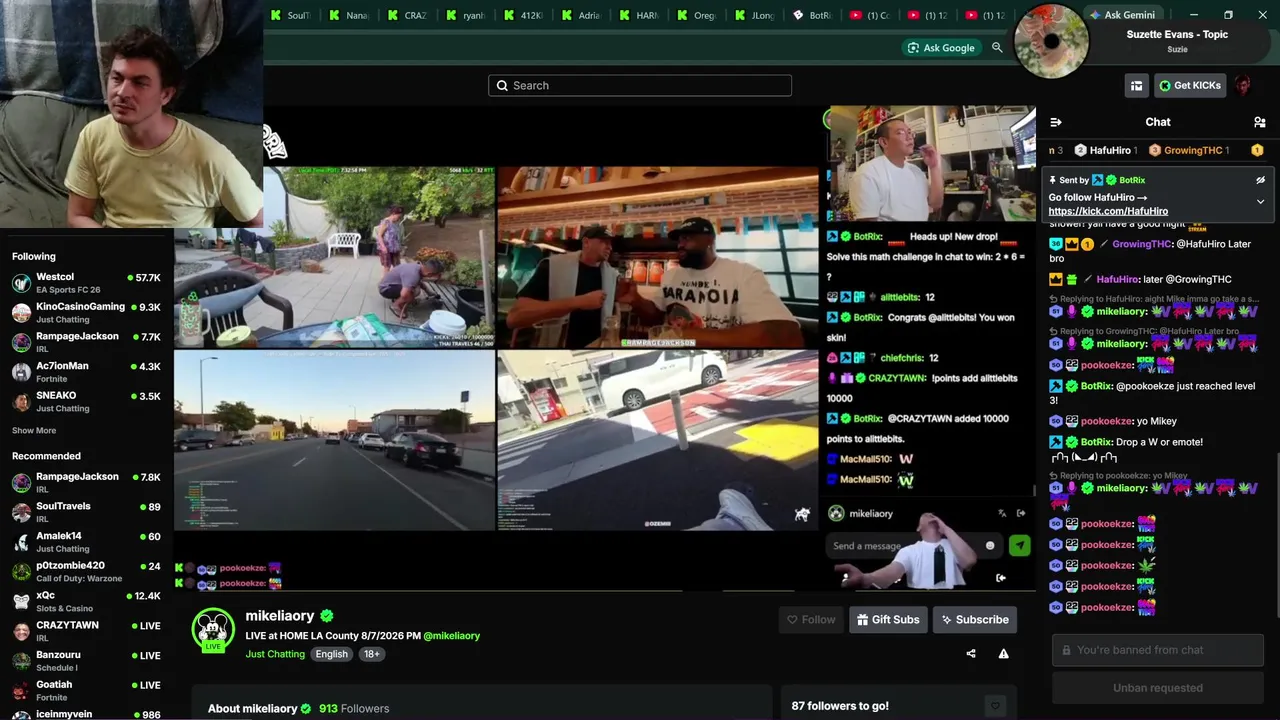
Task: Click the 18+ tag
Action: 371,654
